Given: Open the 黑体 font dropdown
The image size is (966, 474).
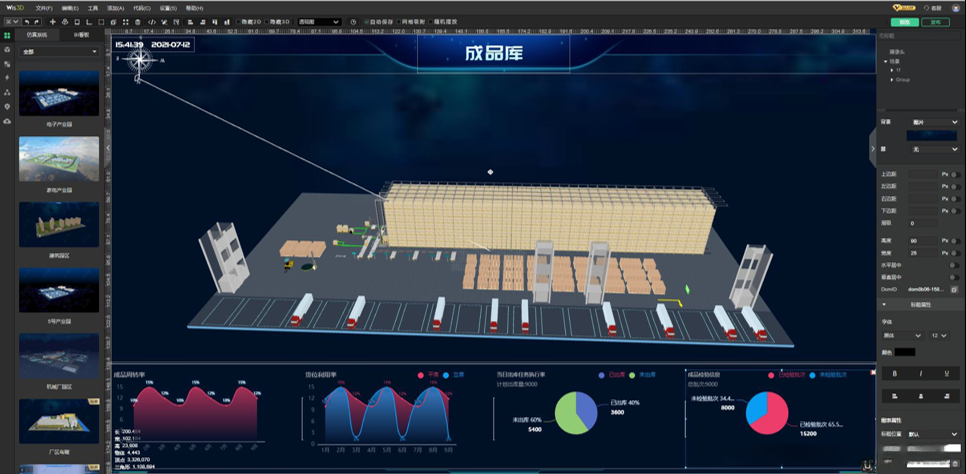Looking at the screenshot, I should click(x=901, y=335).
